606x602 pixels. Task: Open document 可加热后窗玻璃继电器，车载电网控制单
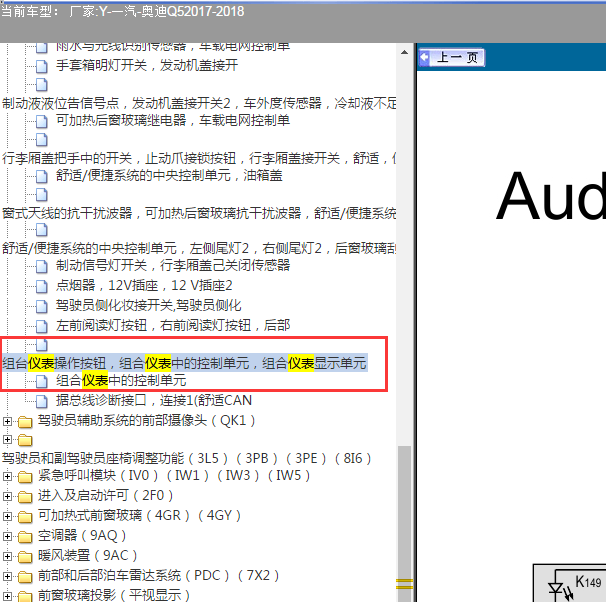pos(173,121)
